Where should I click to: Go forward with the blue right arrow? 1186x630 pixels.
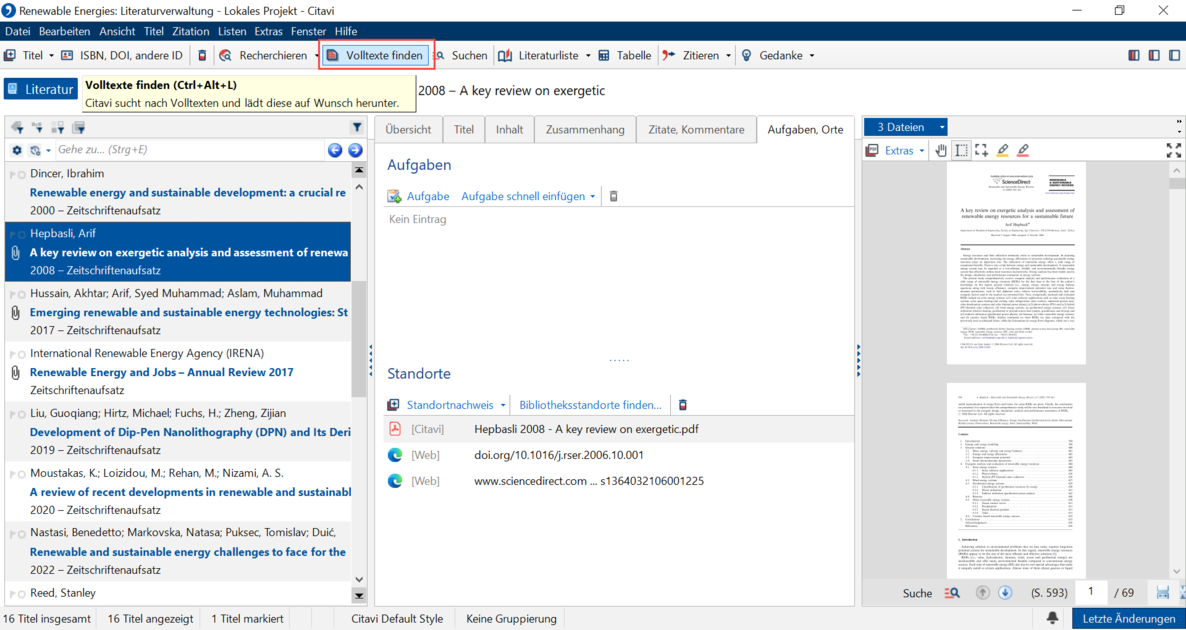coord(355,150)
